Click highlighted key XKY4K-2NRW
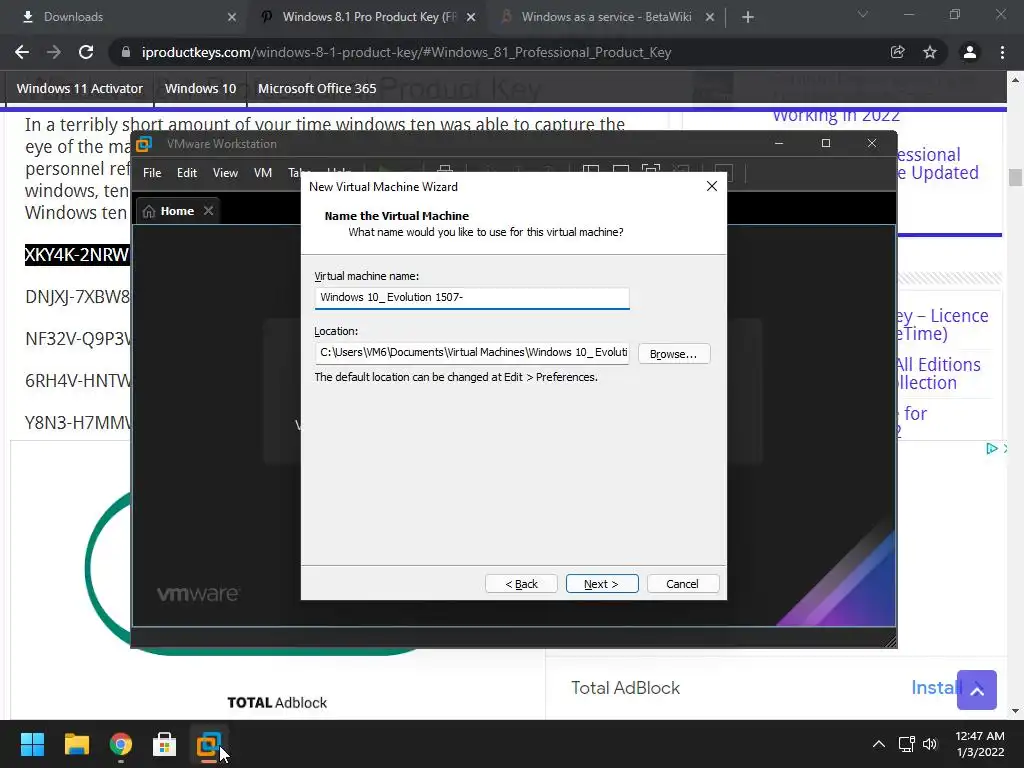Viewport: 1024px width, 768px height. [77, 254]
